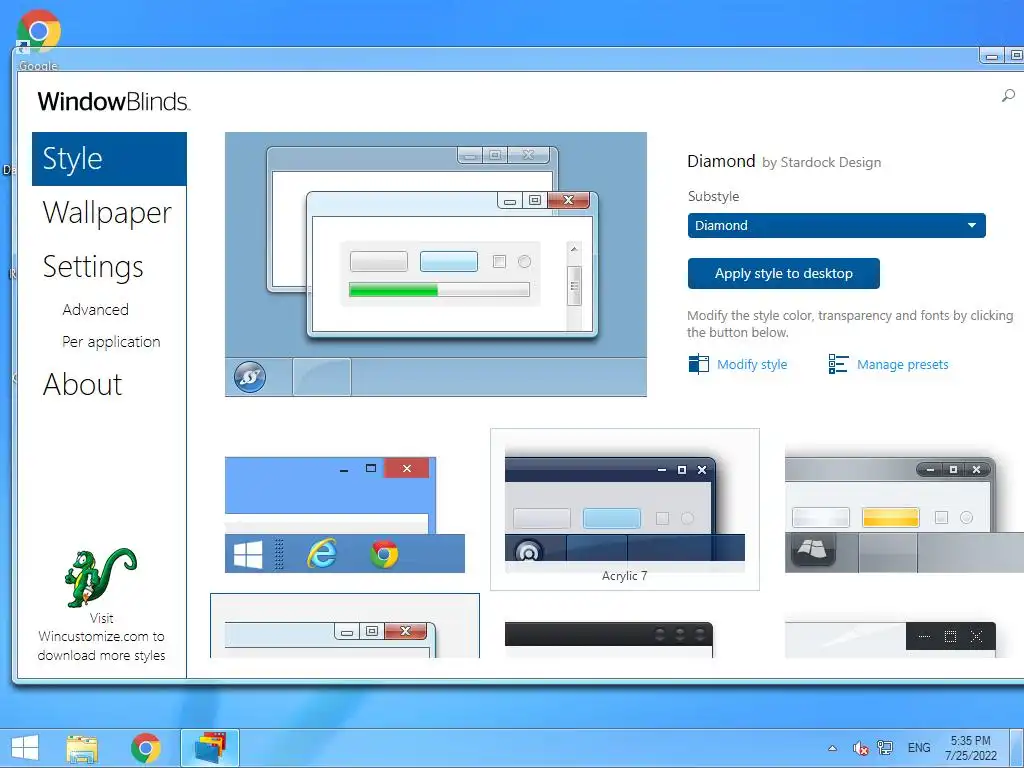Click Apply style to desktop button
The height and width of the screenshot is (768, 1024).
(784, 273)
